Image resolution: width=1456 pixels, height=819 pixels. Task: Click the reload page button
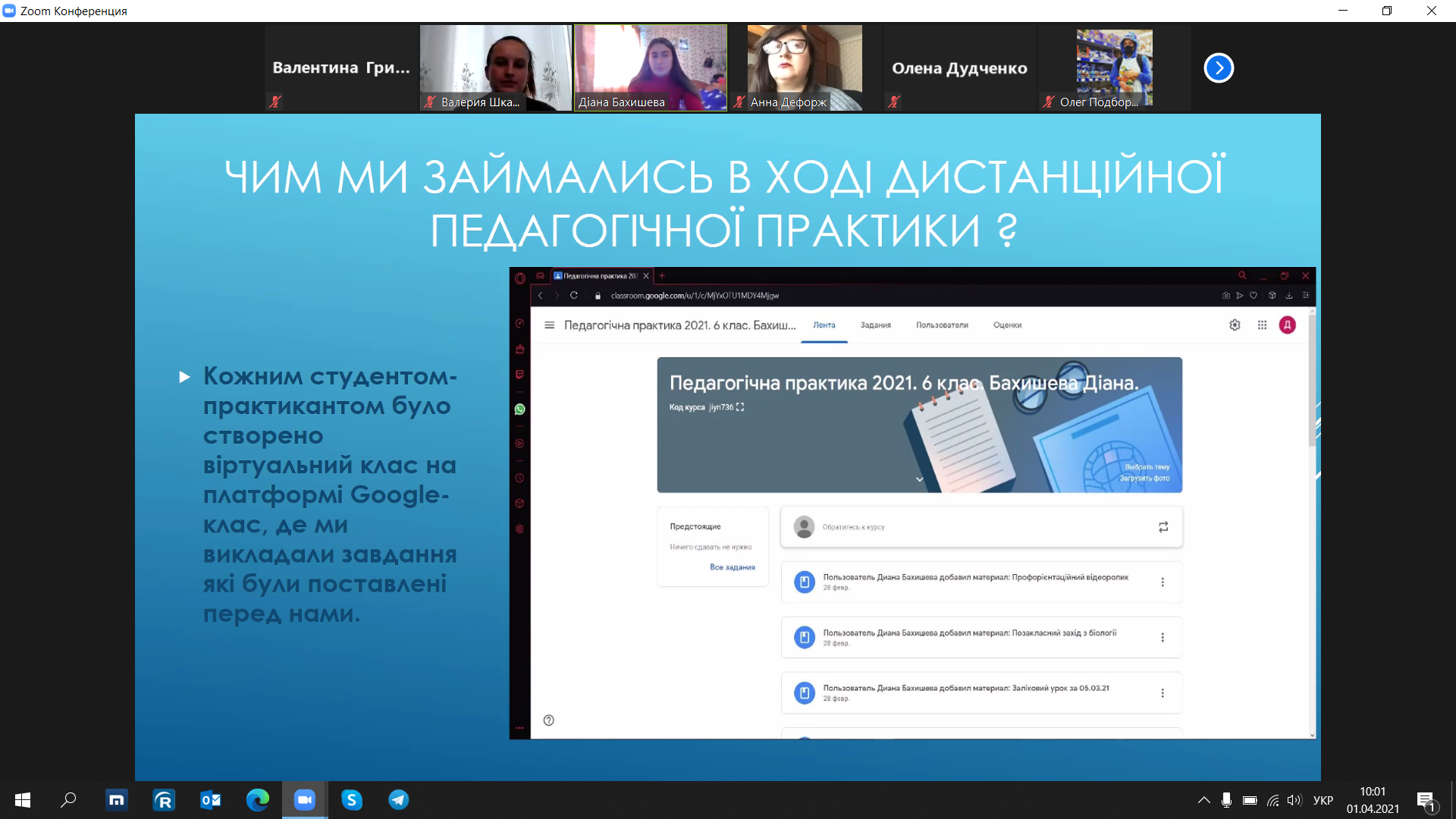tap(574, 296)
